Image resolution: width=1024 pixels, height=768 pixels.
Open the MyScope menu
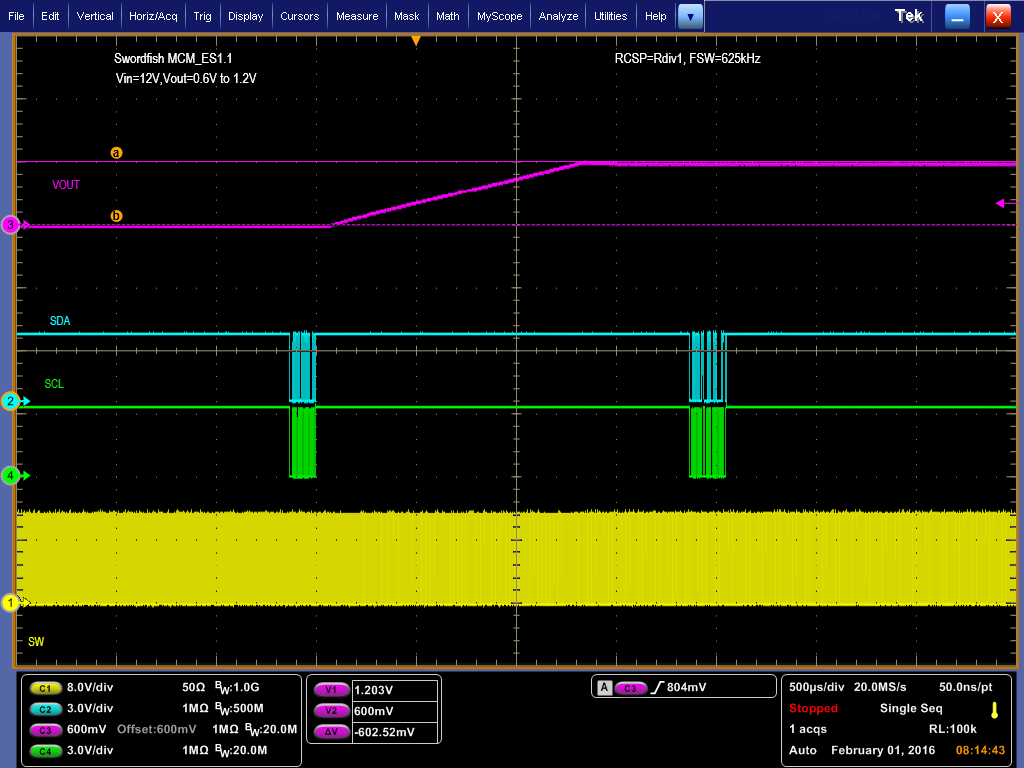499,16
